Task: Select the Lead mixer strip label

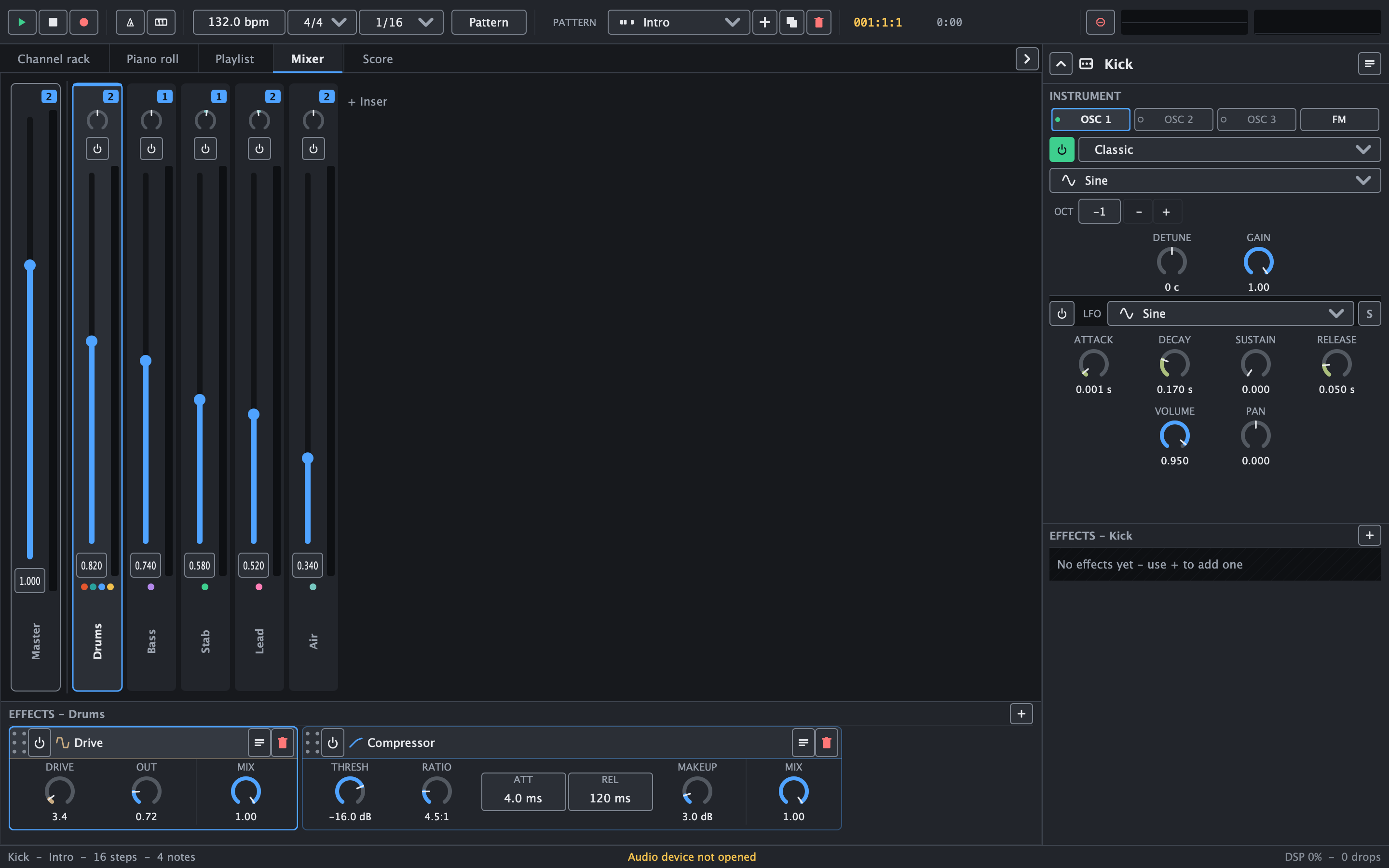Action: pos(259,641)
